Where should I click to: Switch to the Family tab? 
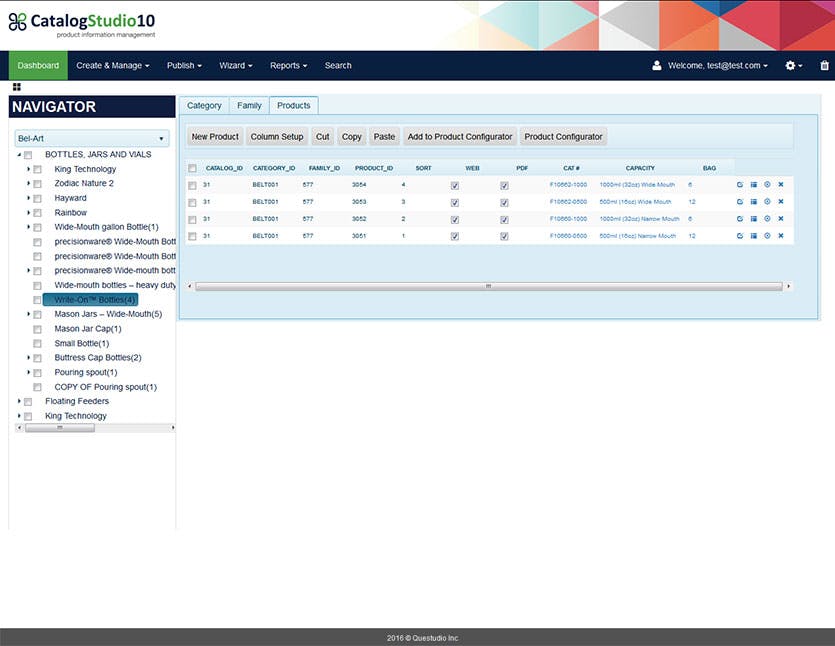(249, 105)
